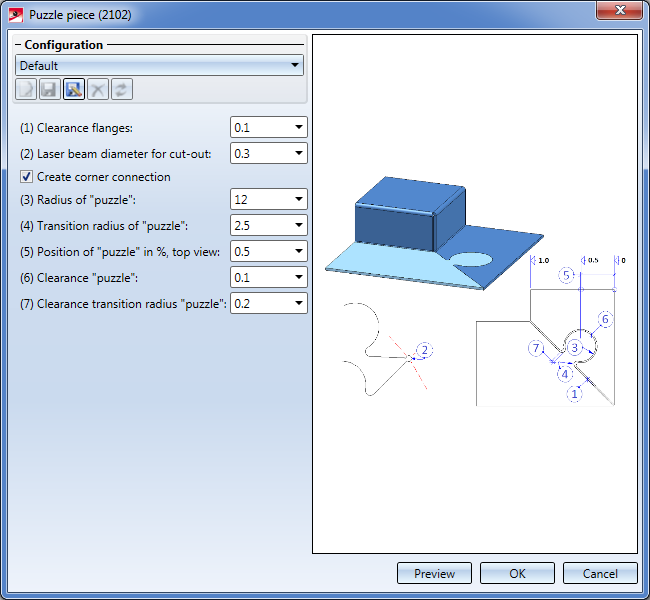Expand Radius of puzzle dropdown arrow
The height and width of the screenshot is (600, 650).
point(298,199)
